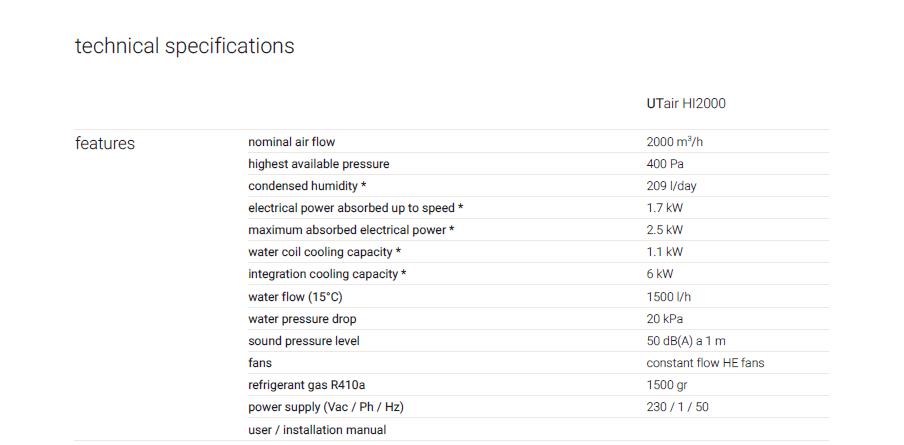
Task: Click the water pressure drop label
Action: click(x=302, y=319)
